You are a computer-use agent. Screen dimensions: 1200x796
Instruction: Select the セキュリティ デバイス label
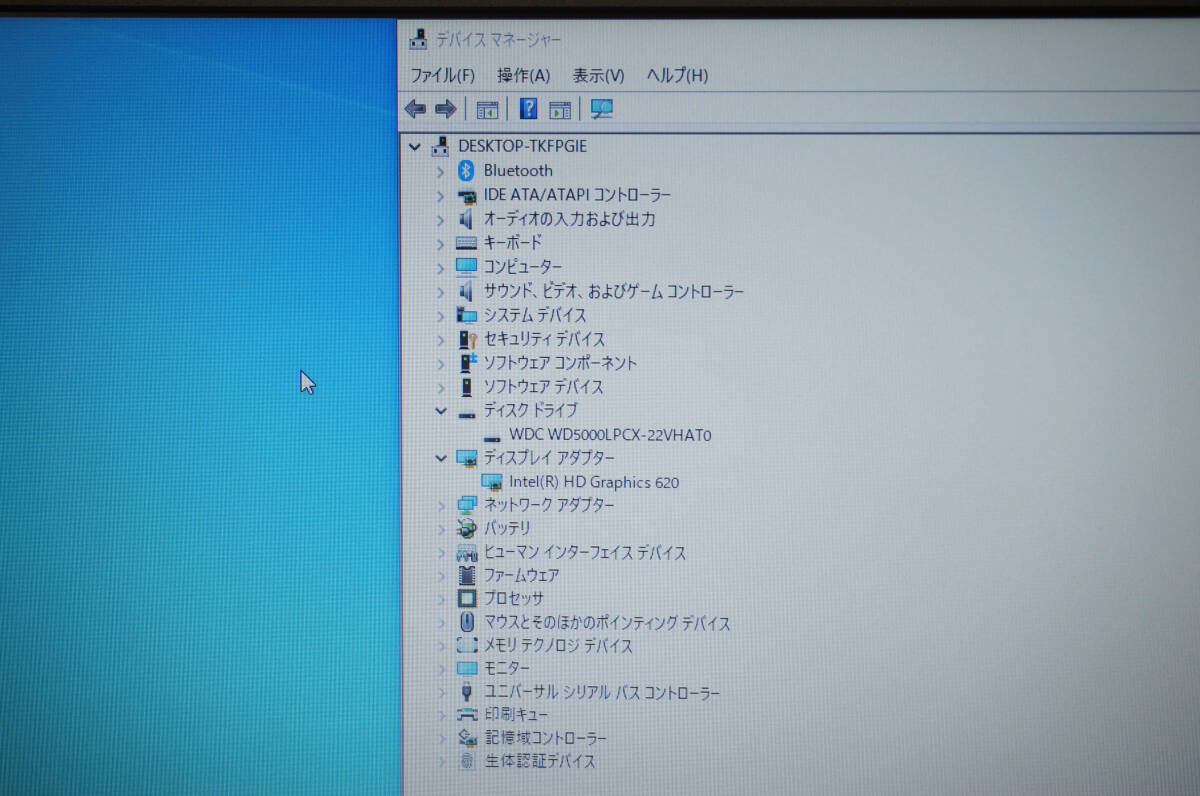click(x=544, y=339)
